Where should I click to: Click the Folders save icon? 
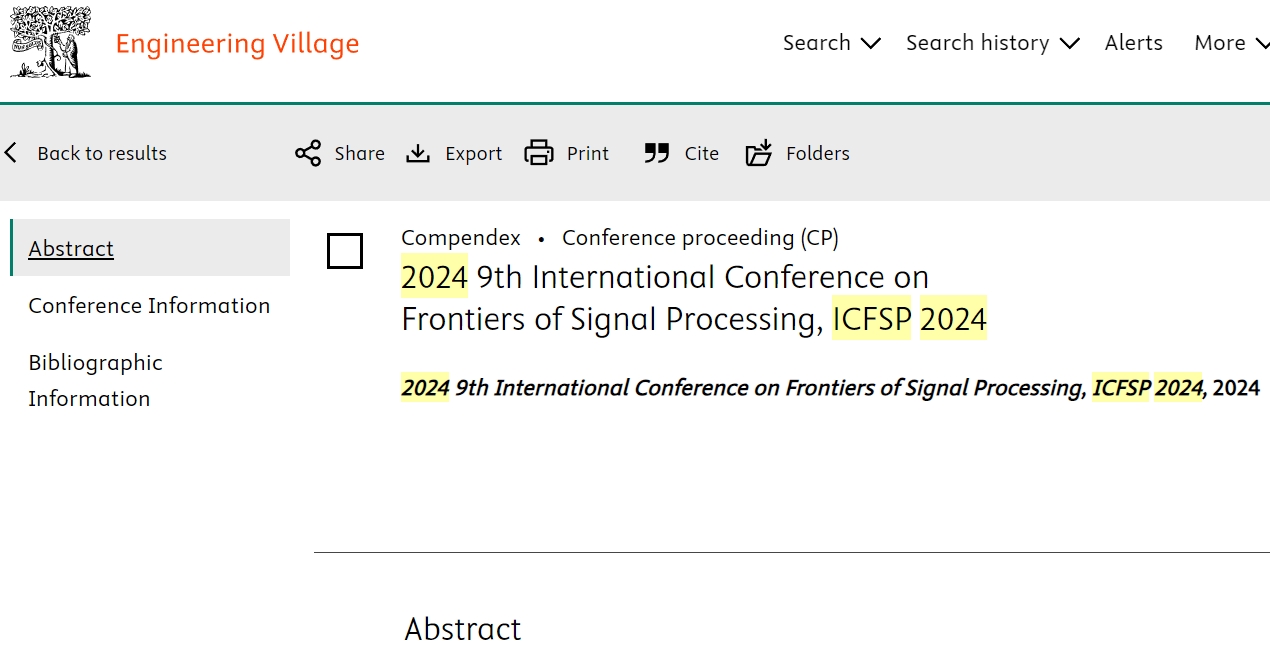[x=759, y=153]
